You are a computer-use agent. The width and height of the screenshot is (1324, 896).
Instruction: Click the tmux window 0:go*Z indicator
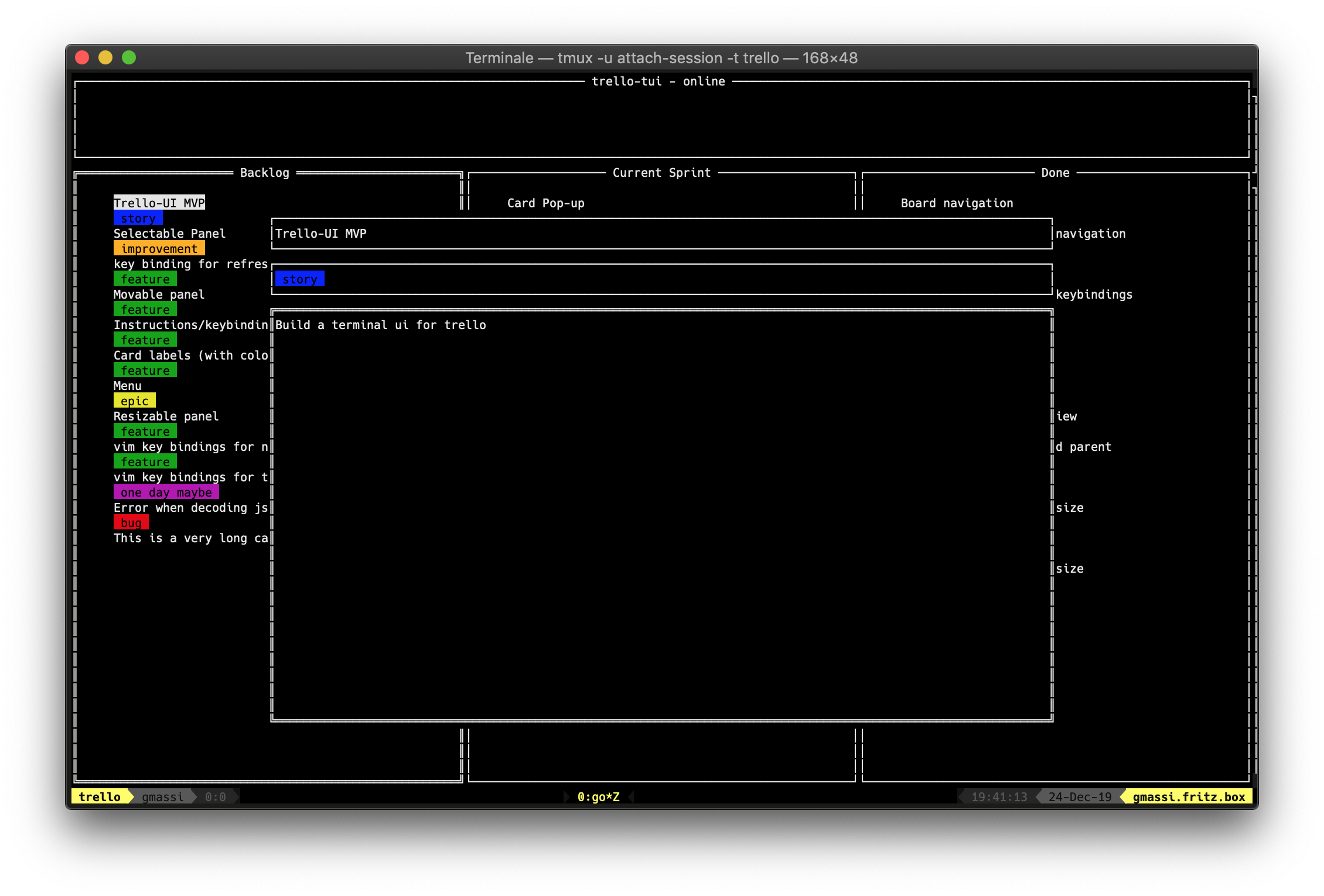598,797
